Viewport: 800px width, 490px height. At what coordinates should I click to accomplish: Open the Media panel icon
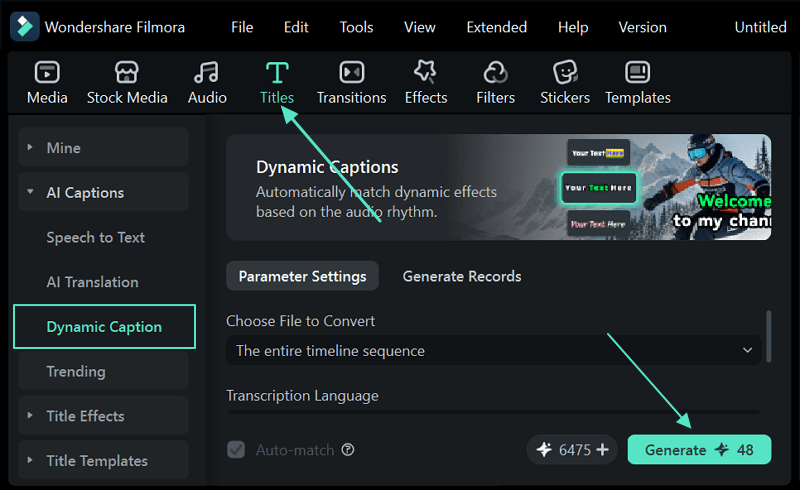(x=47, y=72)
